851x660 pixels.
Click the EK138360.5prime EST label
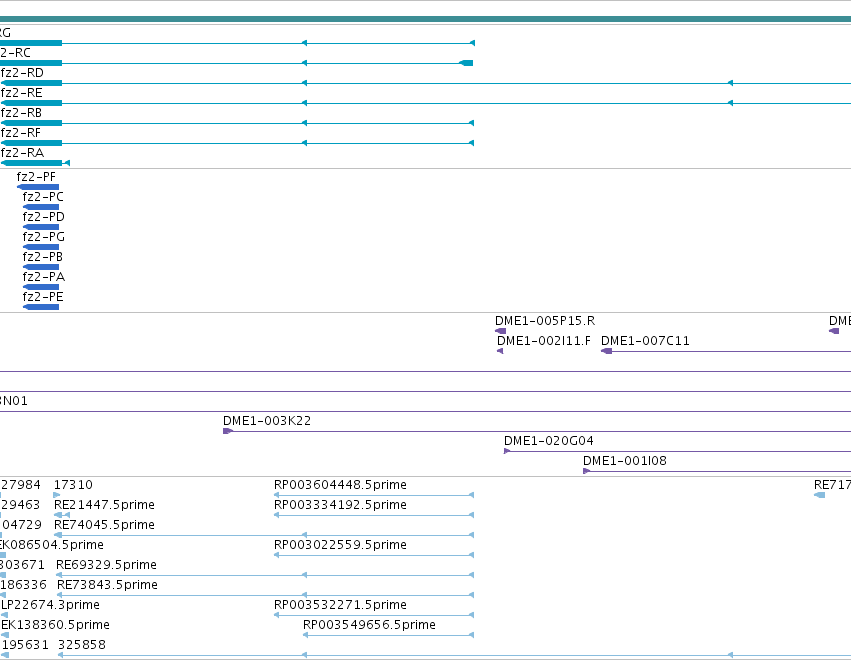(55, 625)
